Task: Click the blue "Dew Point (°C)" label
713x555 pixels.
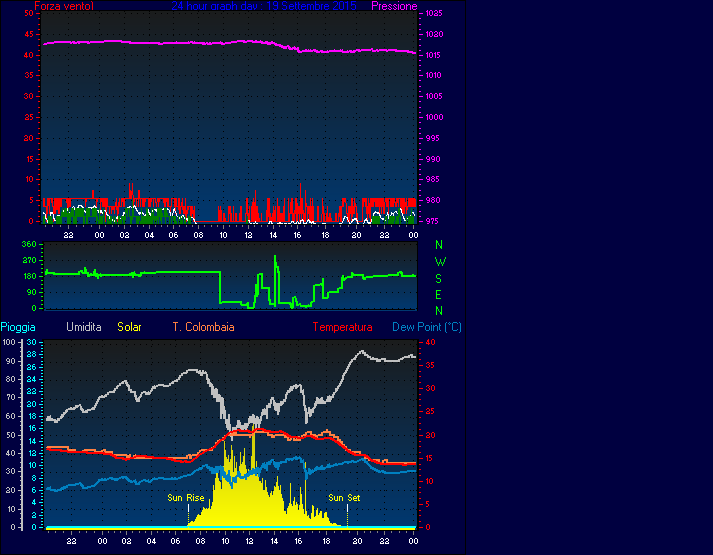Action: click(x=427, y=327)
